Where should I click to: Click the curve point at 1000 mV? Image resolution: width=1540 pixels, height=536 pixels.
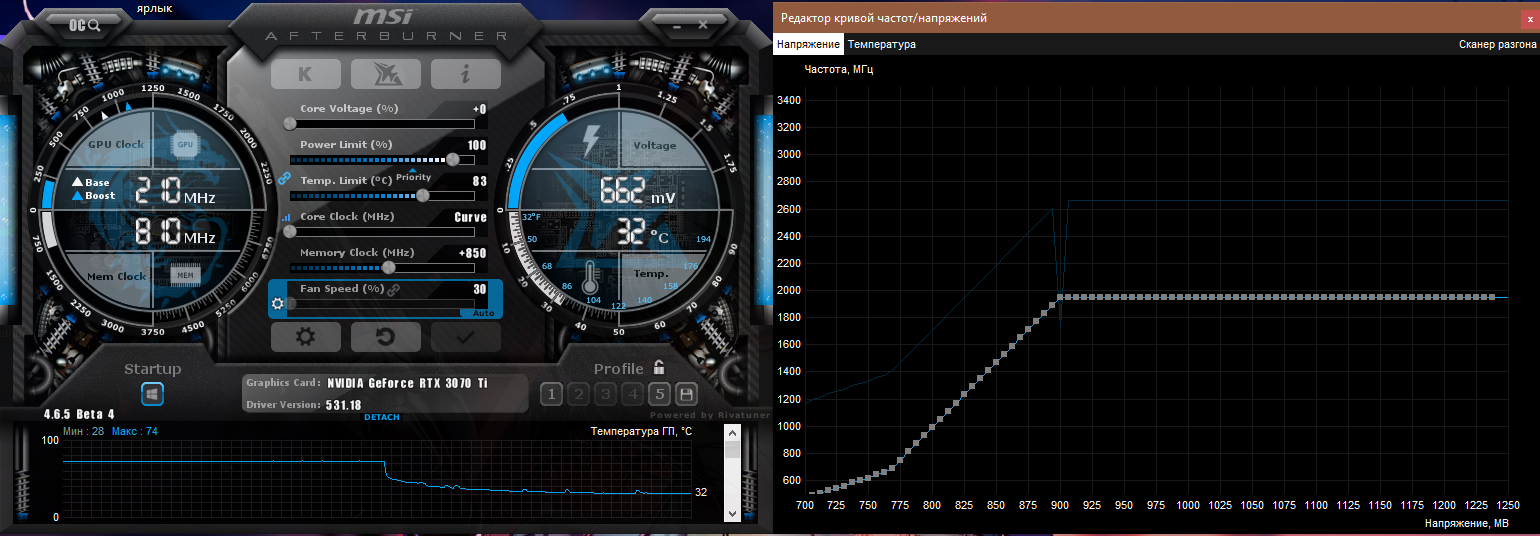coord(1189,297)
